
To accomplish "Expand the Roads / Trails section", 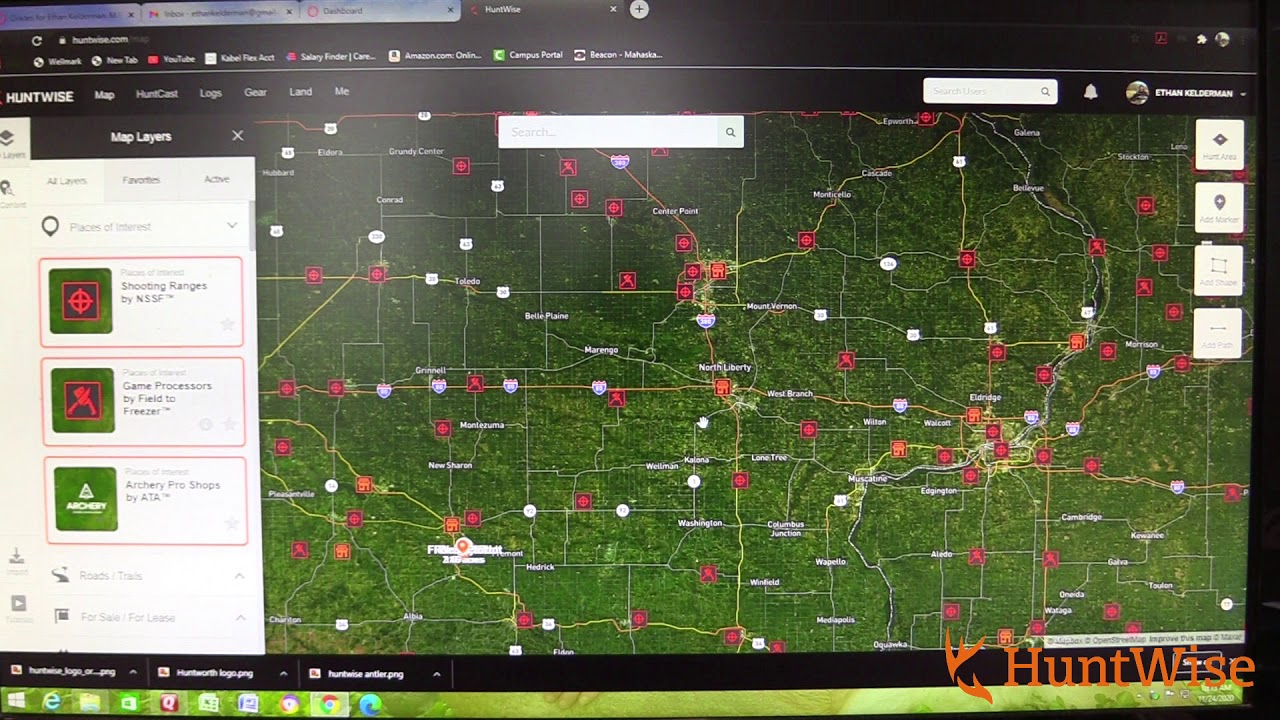I will click(x=239, y=576).
